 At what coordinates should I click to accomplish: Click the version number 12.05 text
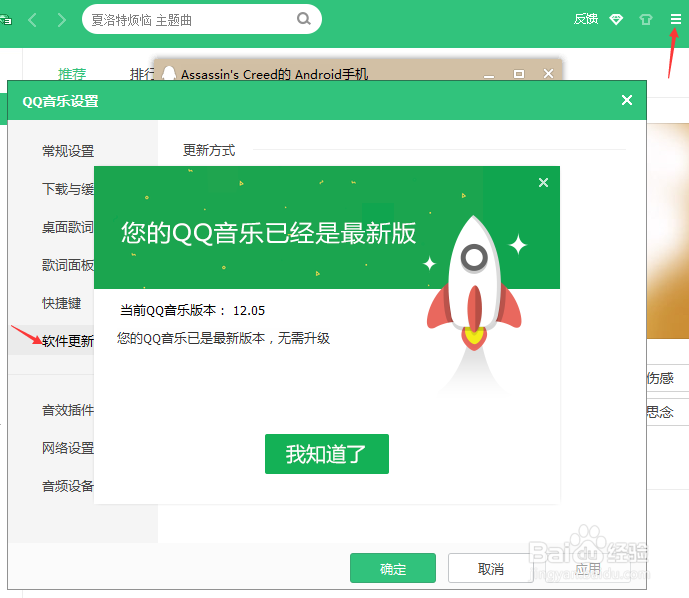click(249, 311)
